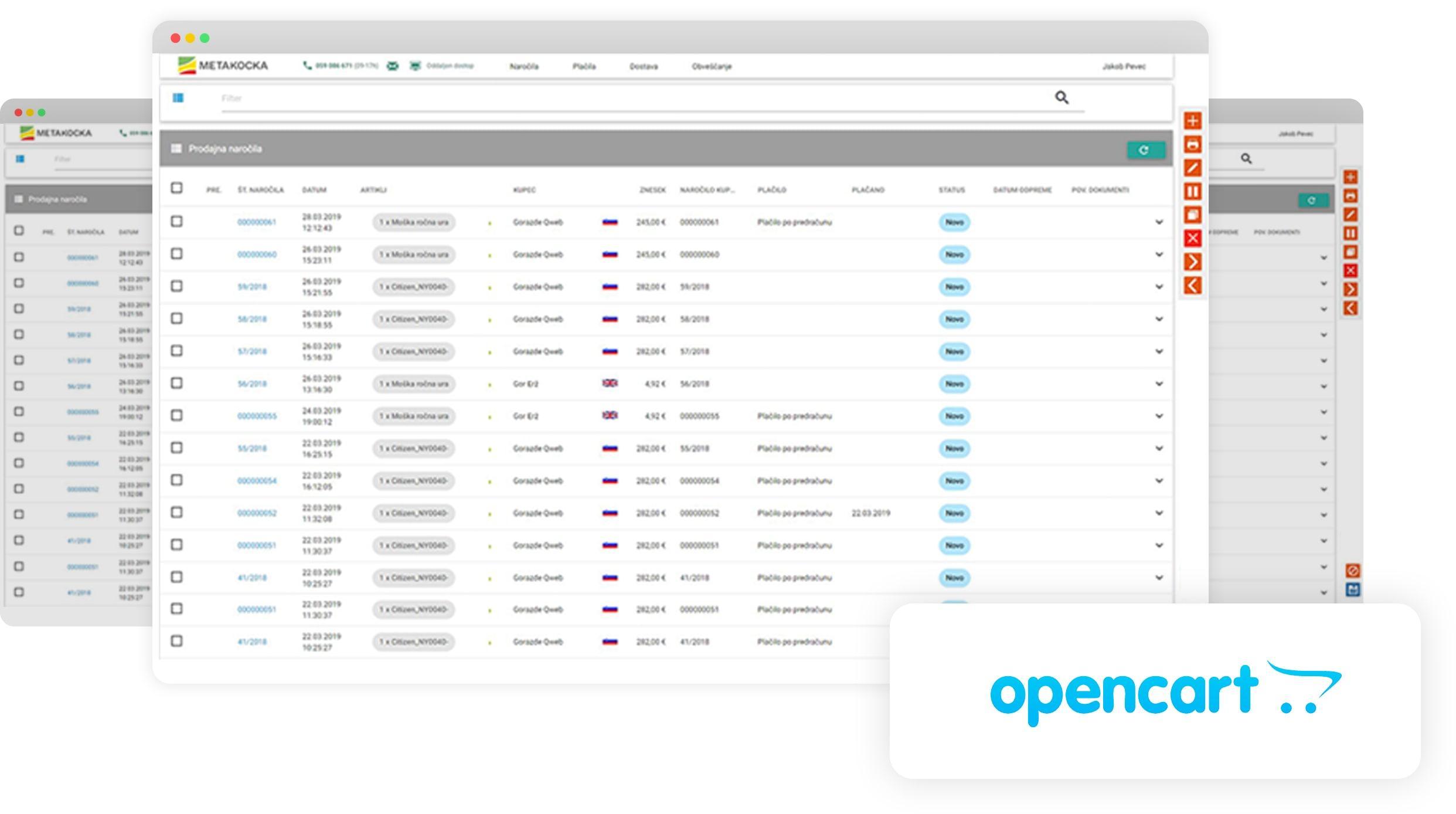Click the Novo status badge for order 000000052
This screenshot has height=814, width=1456.
tap(954, 513)
